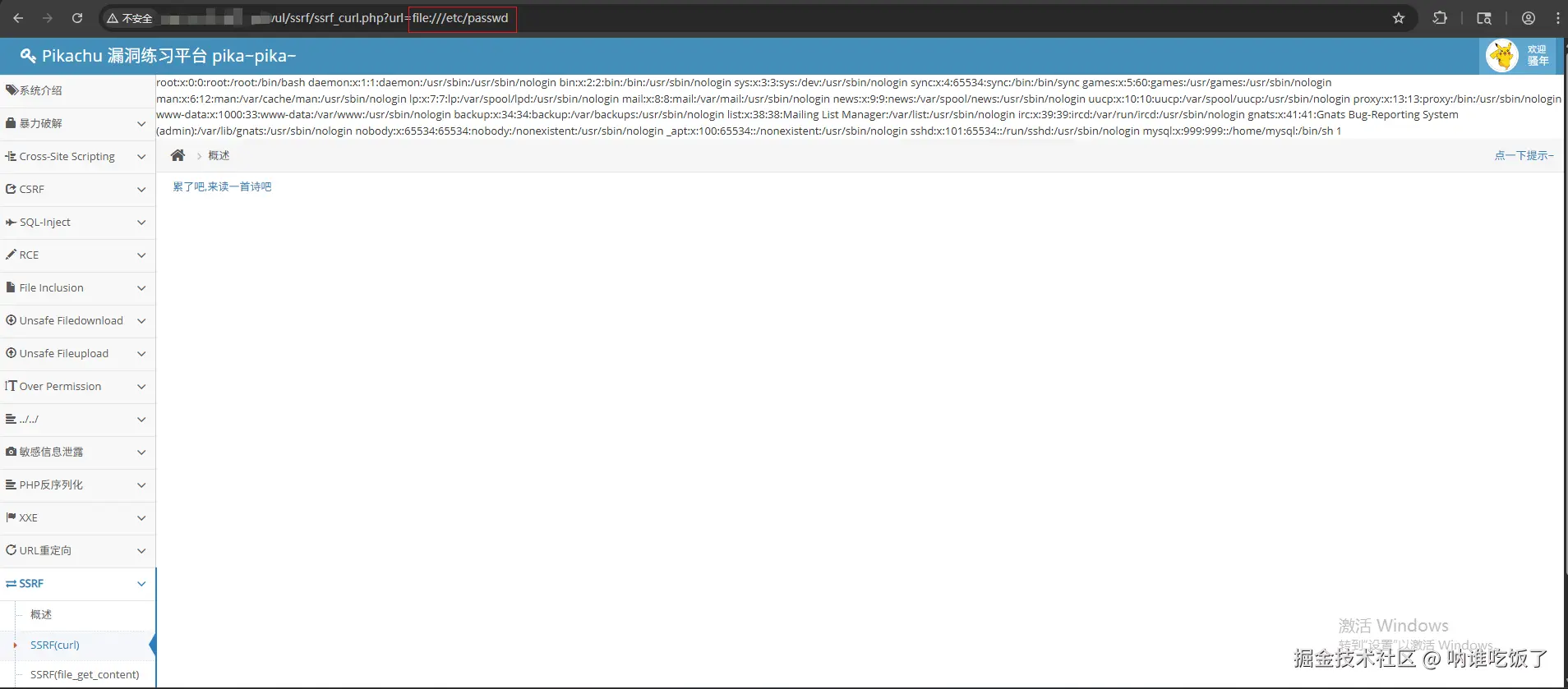This screenshot has width=1568, height=689.
Task: Click the tag icon beside 系统介绍
Action: click(12, 90)
